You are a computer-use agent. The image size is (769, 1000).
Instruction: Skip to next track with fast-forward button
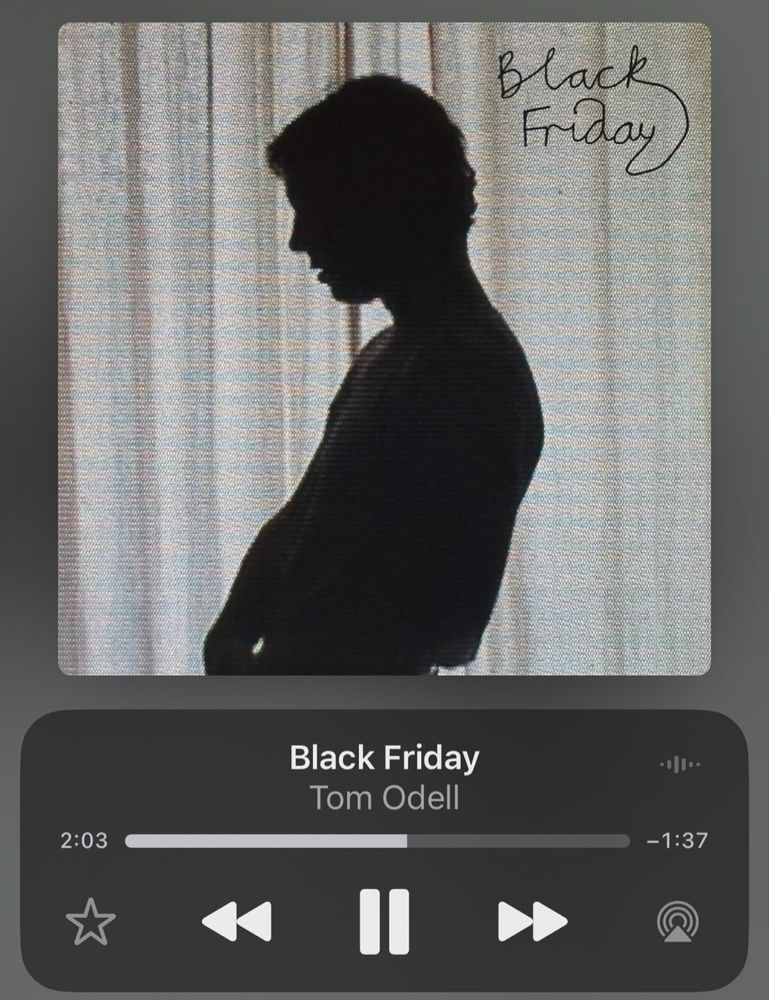(x=532, y=921)
